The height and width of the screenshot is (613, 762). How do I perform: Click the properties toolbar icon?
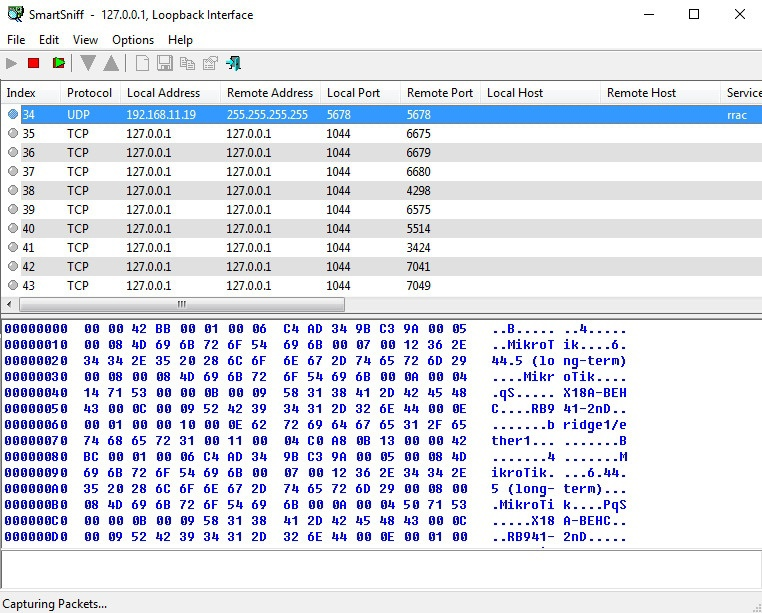pos(210,63)
